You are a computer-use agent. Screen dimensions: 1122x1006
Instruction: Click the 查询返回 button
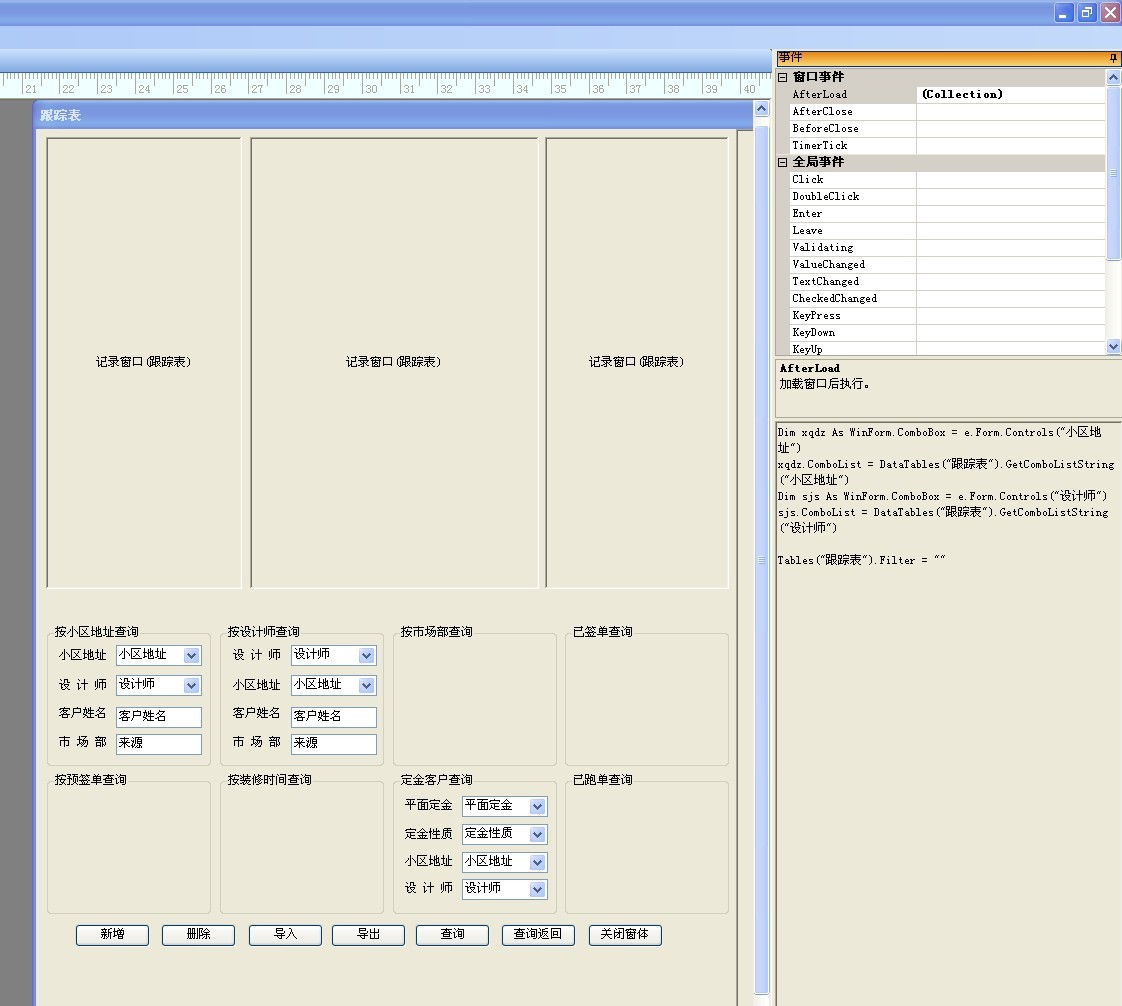tap(538, 934)
